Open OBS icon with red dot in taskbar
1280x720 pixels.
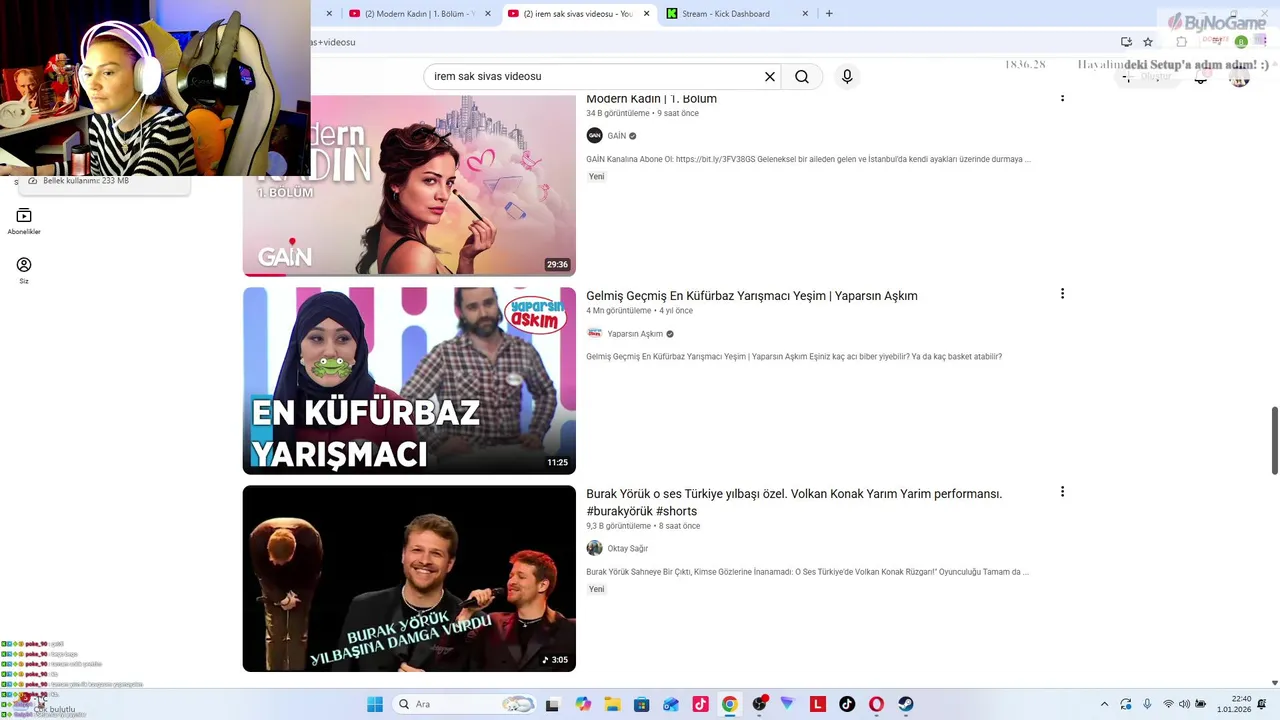tap(759, 704)
